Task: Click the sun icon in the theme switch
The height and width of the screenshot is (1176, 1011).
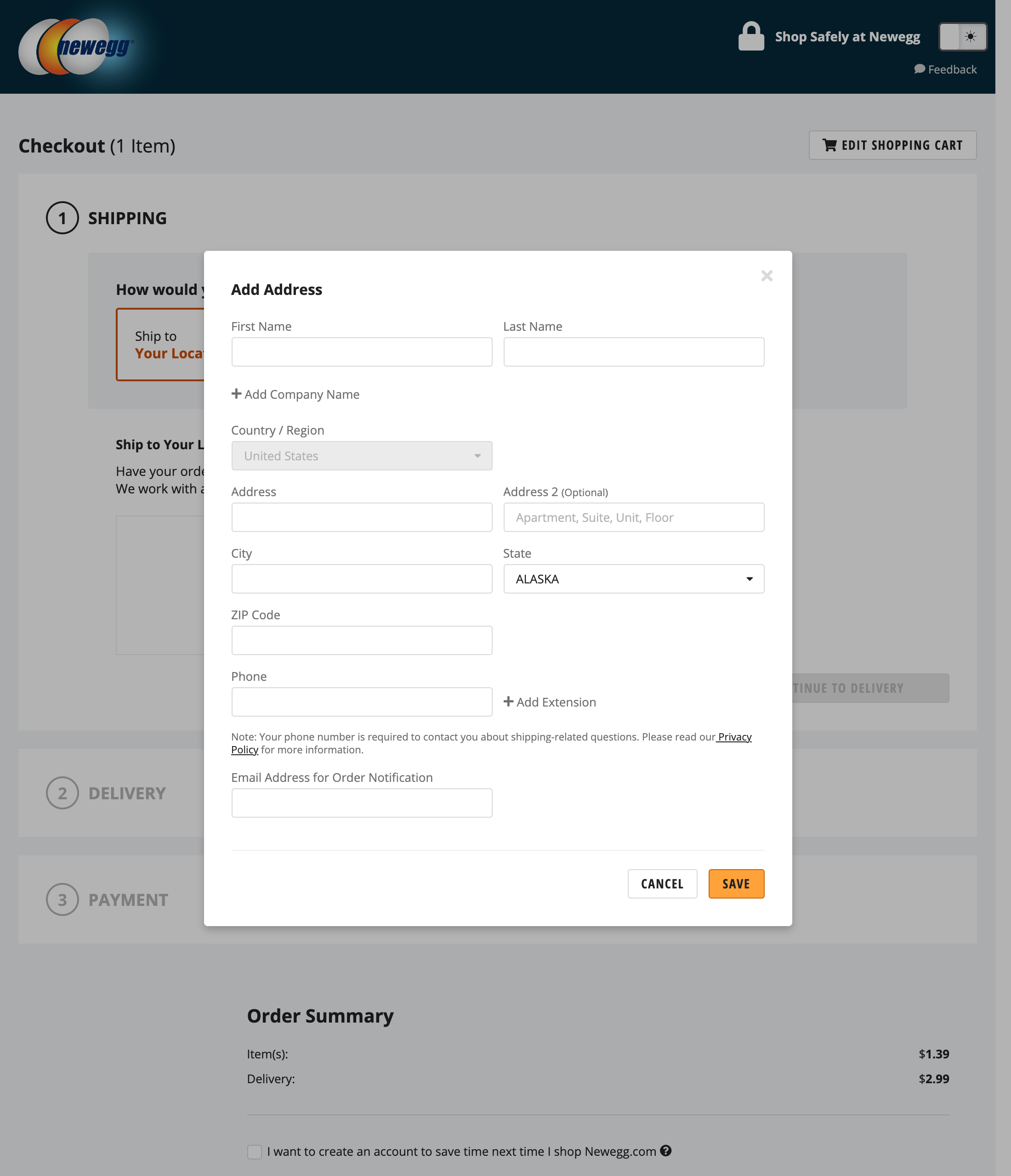Action: pyautogui.click(x=970, y=36)
